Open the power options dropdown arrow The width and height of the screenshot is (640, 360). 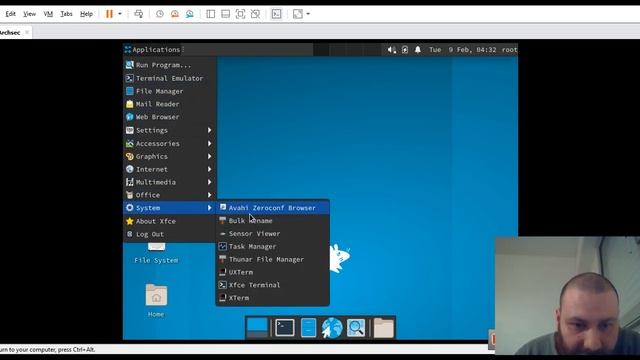(120, 14)
